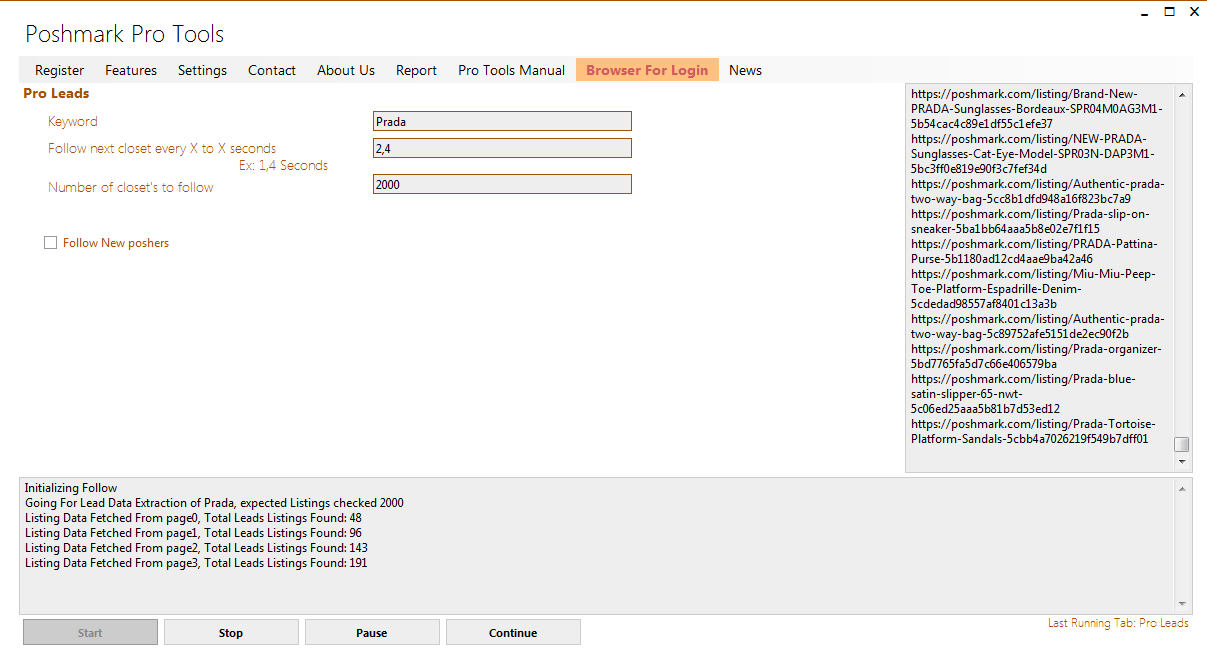Open the Register tab
This screenshot has width=1207, height=653.
tap(59, 70)
